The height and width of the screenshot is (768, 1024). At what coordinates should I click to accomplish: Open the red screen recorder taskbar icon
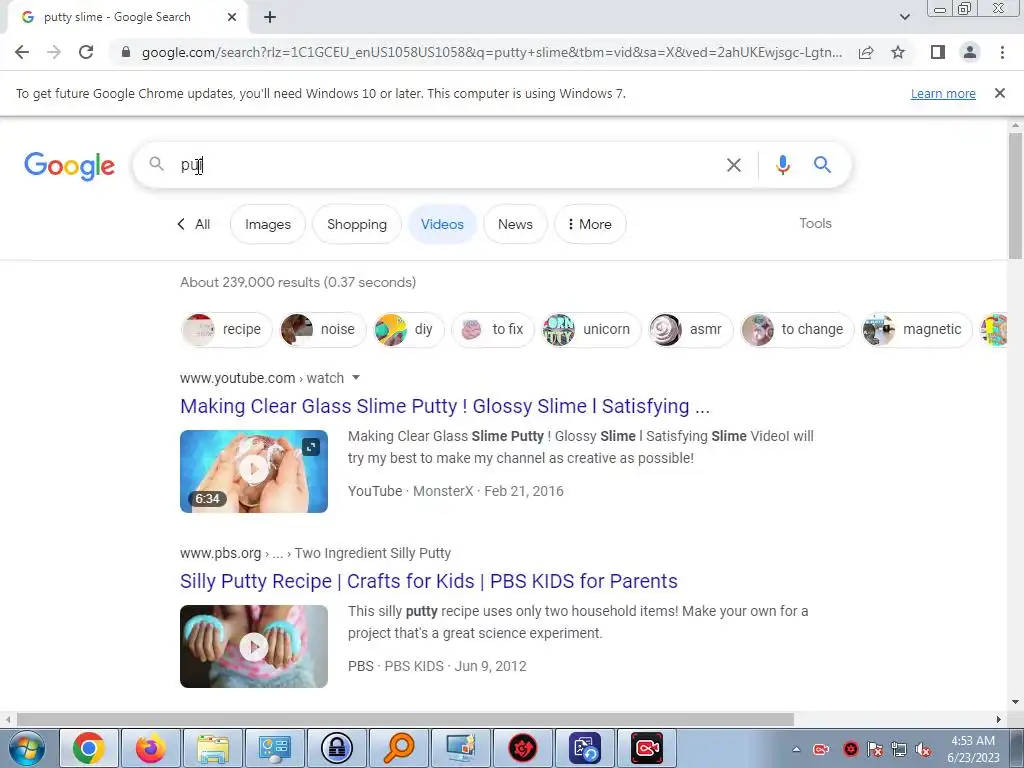pos(647,748)
